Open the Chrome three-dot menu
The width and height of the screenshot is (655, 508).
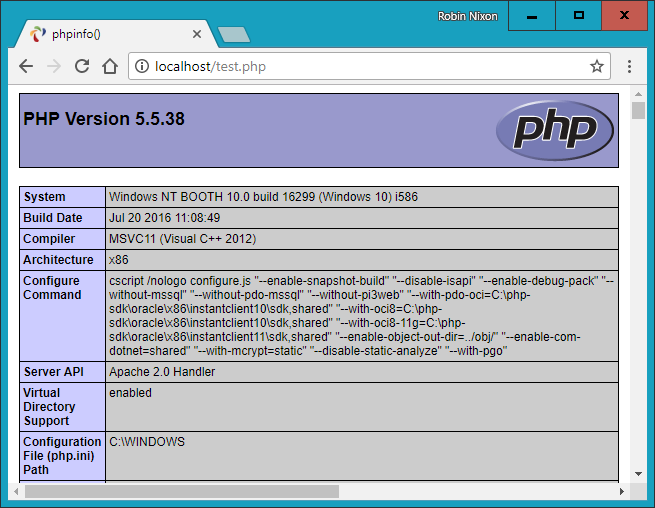click(x=629, y=66)
